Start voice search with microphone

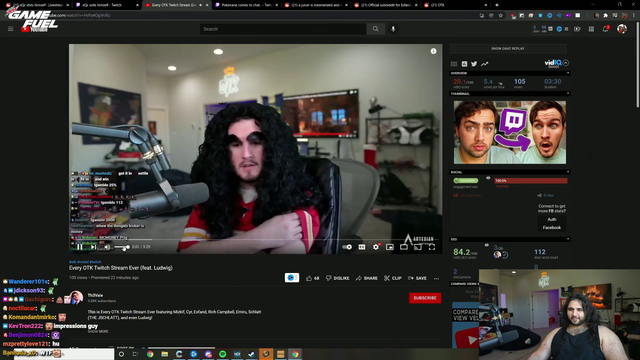pyautogui.click(x=393, y=29)
